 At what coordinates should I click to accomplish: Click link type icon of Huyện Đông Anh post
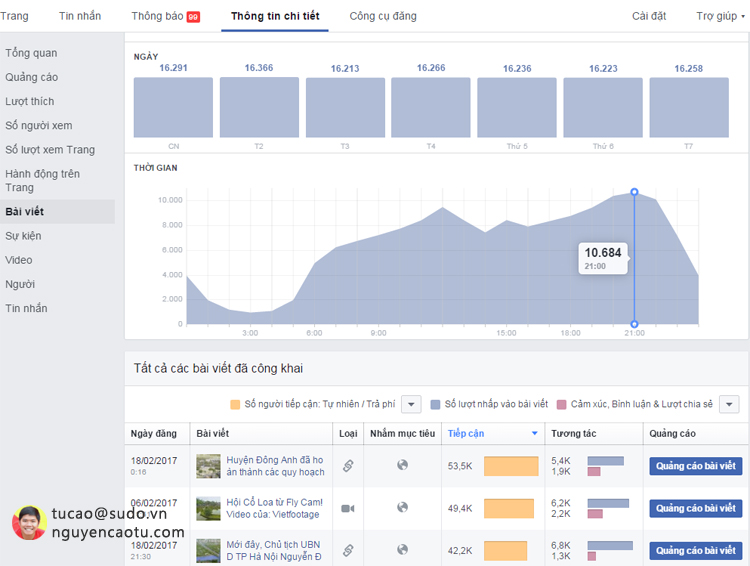[348, 466]
